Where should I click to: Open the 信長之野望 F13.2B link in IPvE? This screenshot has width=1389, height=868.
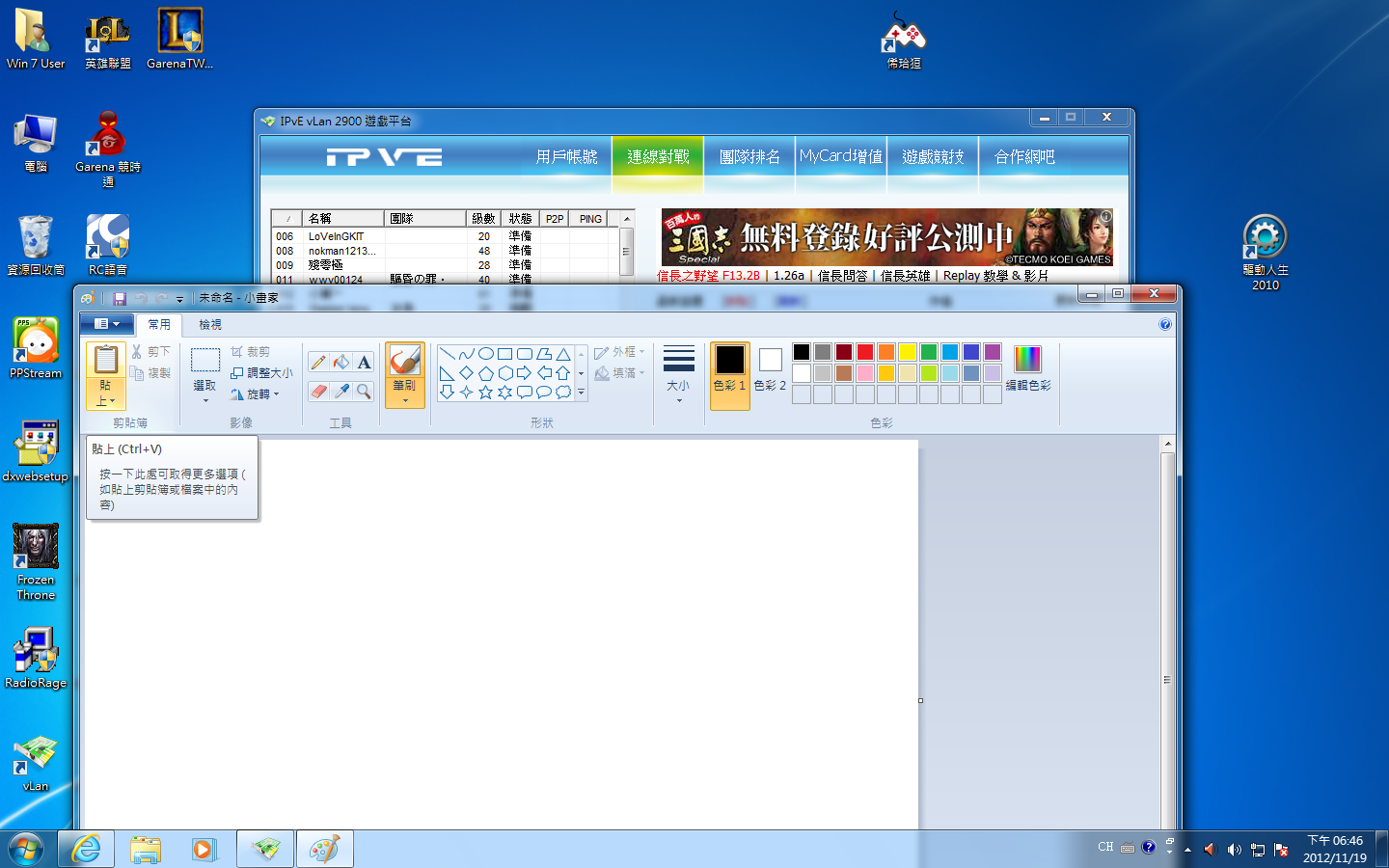tap(709, 276)
